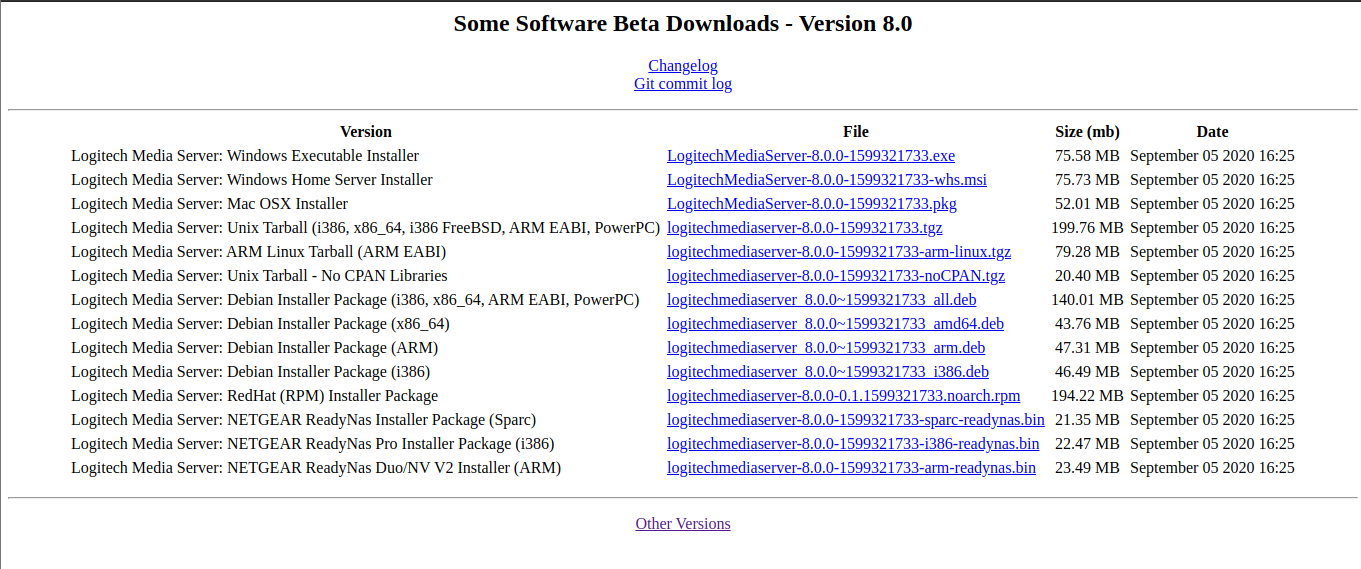1361x569 pixels.
Task: Select 'Debian Installer Package (ARM)' text
Action: [x=332, y=348]
